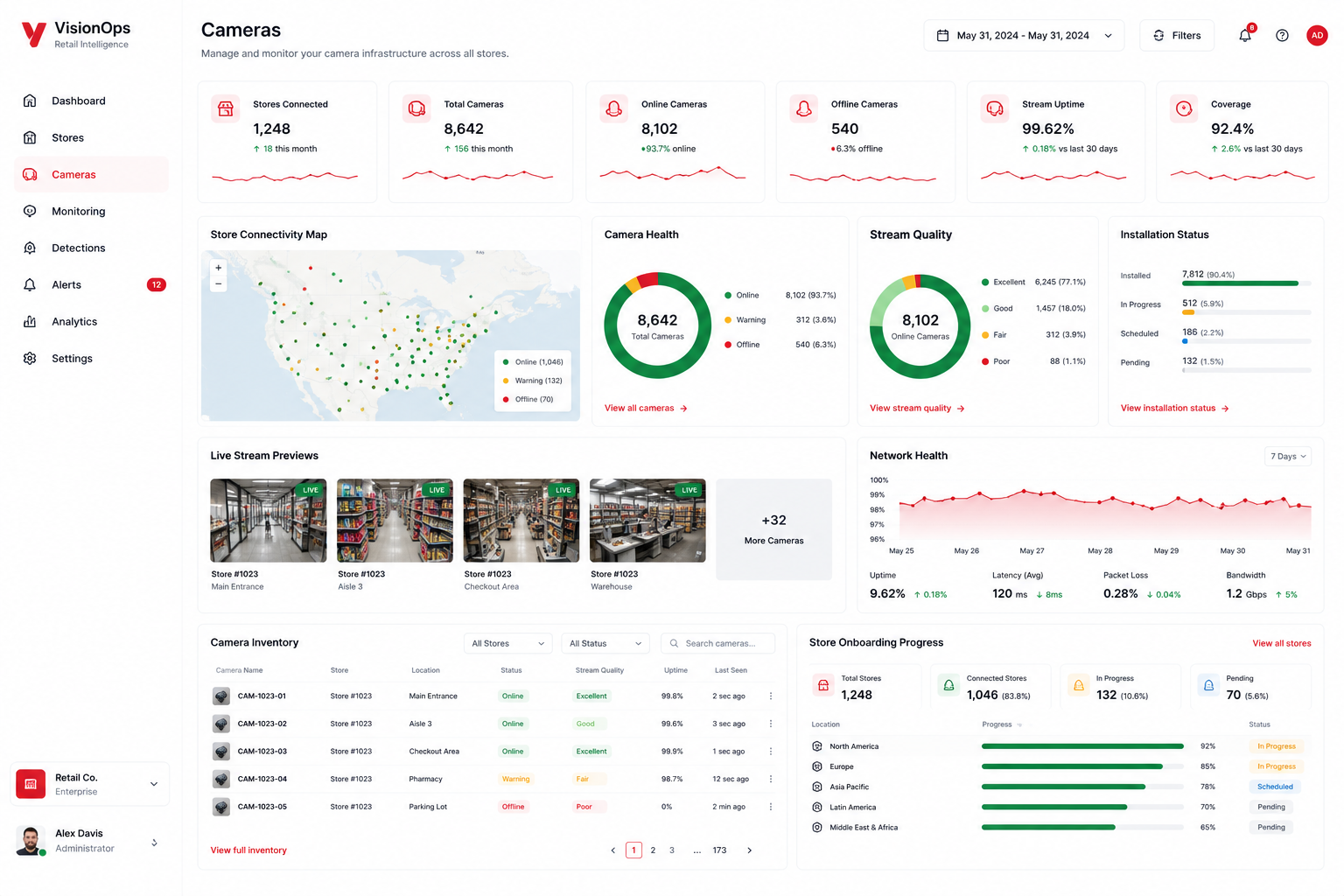Image resolution: width=1344 pixels, height=896 pixels.
Task: Zoom in on the Store Connectivity Map
Action: click(219, 268)
